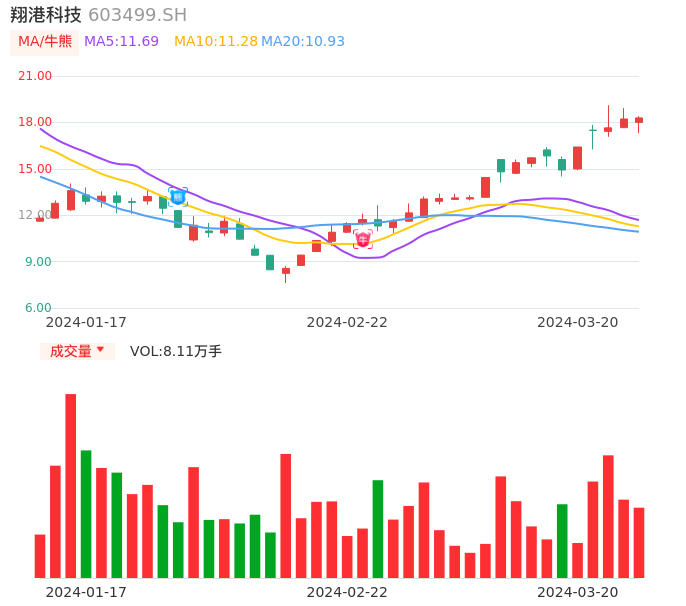Click 2024-03-20 date under price chart
The image size is (686, 606).
click(578, 322)
